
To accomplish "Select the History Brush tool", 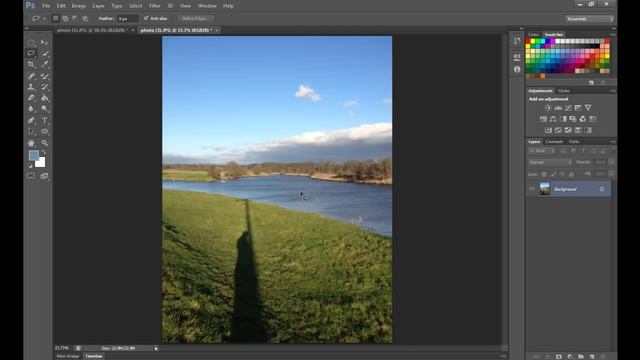I will (44, 87).
